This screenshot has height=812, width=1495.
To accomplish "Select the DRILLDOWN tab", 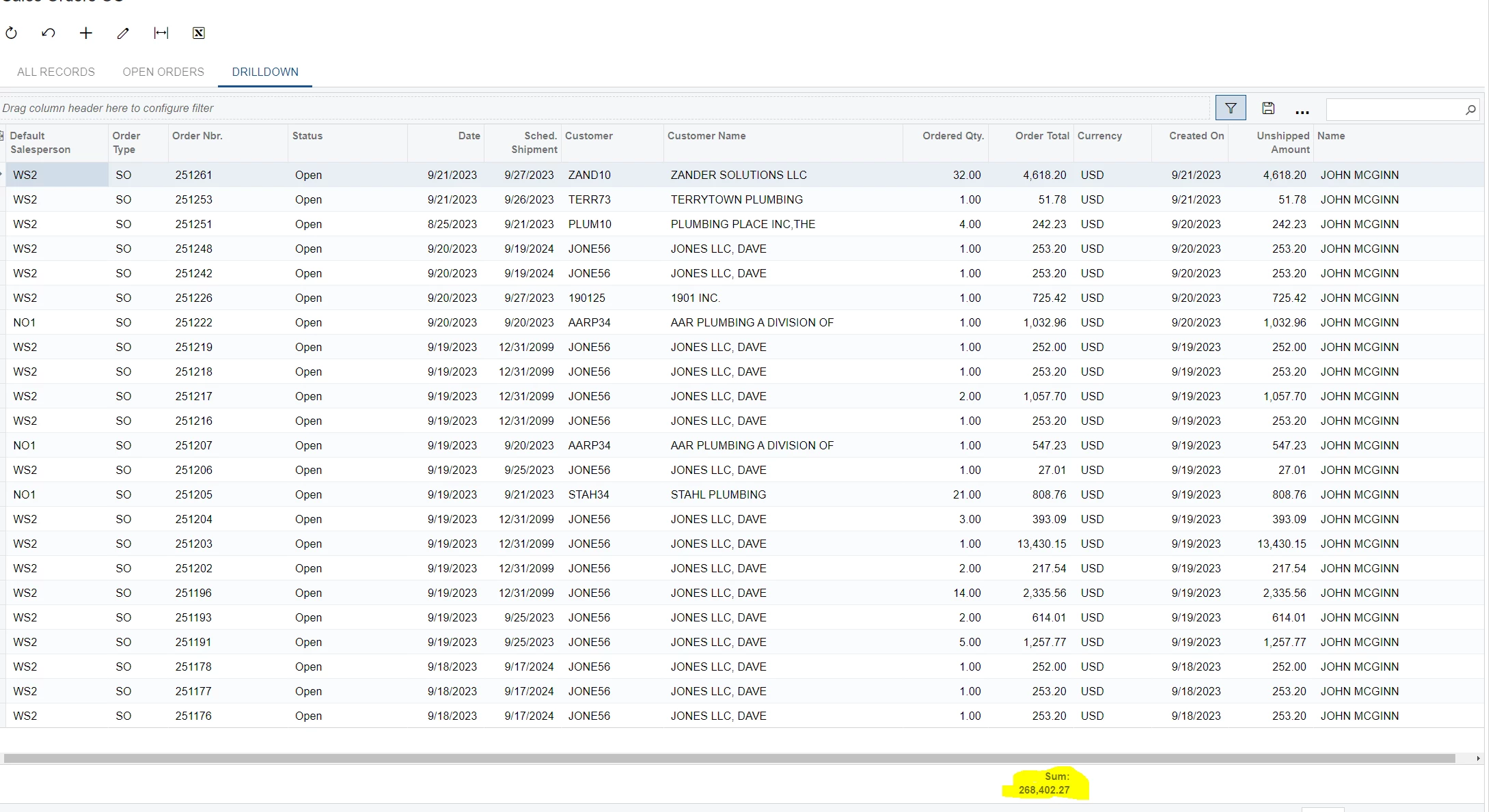I will [265, 72].
